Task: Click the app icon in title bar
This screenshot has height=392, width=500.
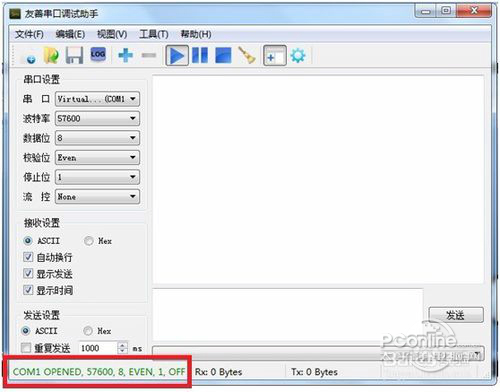Action: click(15, 14)
